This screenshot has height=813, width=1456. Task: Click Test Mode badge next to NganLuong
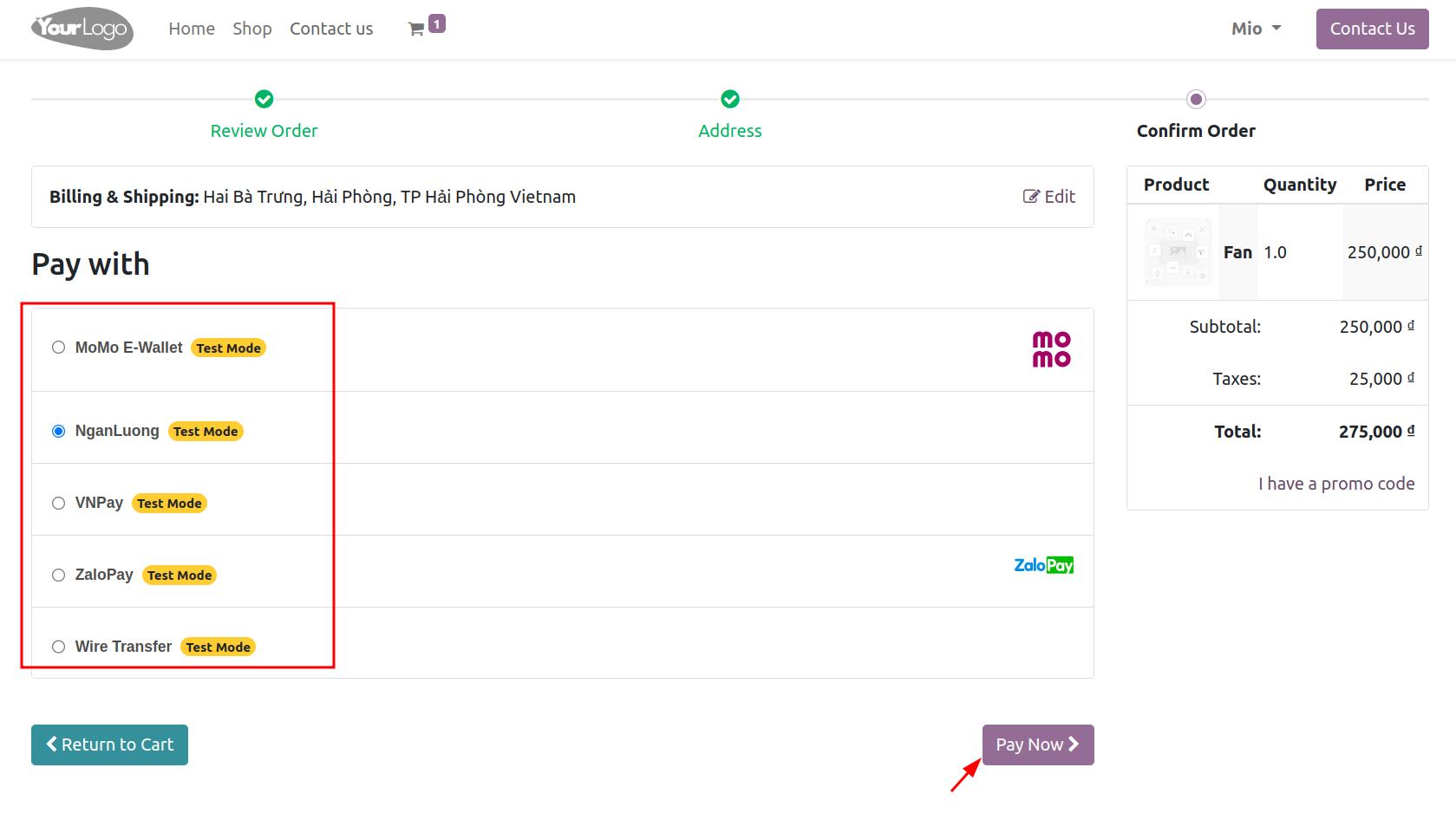point(206,432)
